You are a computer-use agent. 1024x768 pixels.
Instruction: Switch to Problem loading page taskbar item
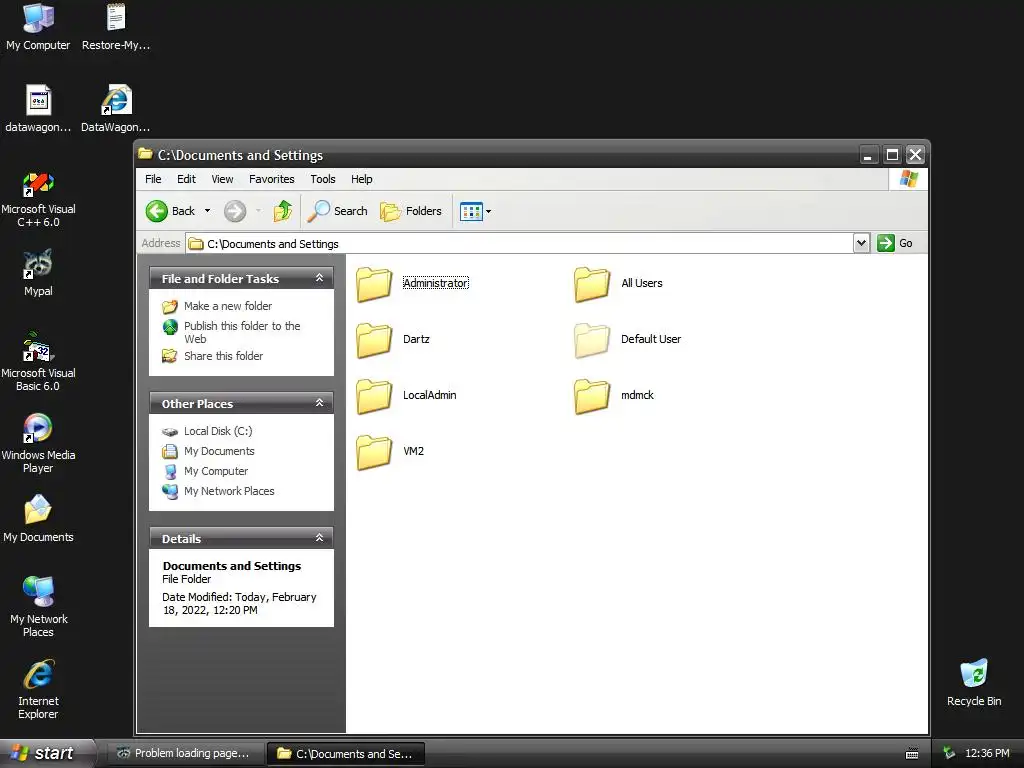(184, 754)
